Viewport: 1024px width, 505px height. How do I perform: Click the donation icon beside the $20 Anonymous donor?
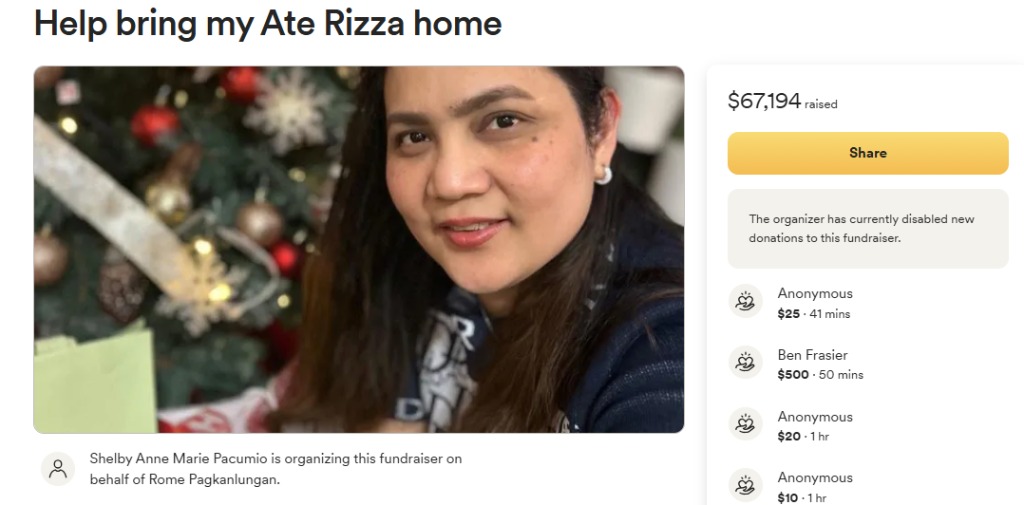[x=745, y=423]
